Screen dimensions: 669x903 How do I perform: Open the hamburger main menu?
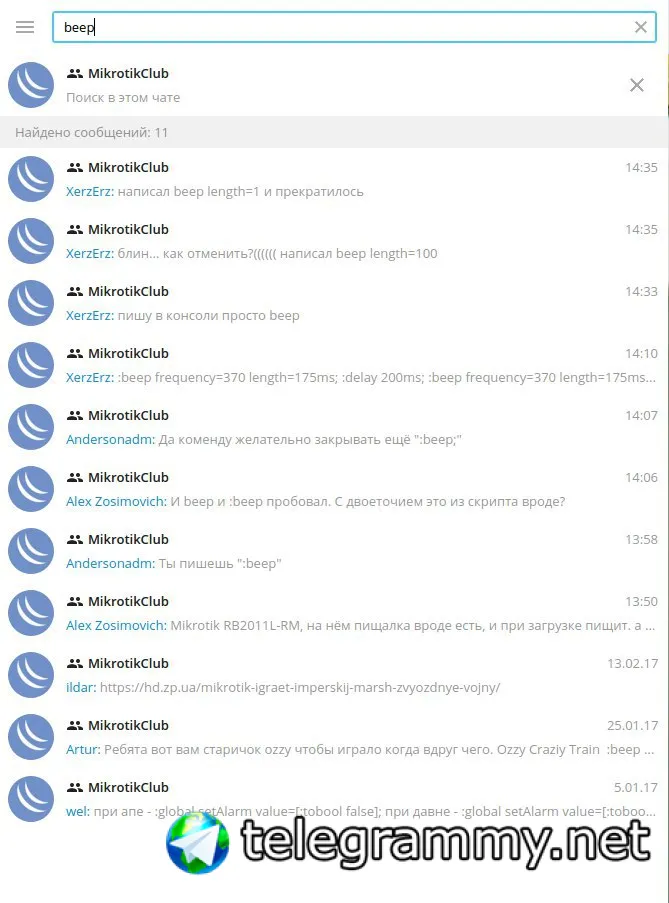coord(25,27)
